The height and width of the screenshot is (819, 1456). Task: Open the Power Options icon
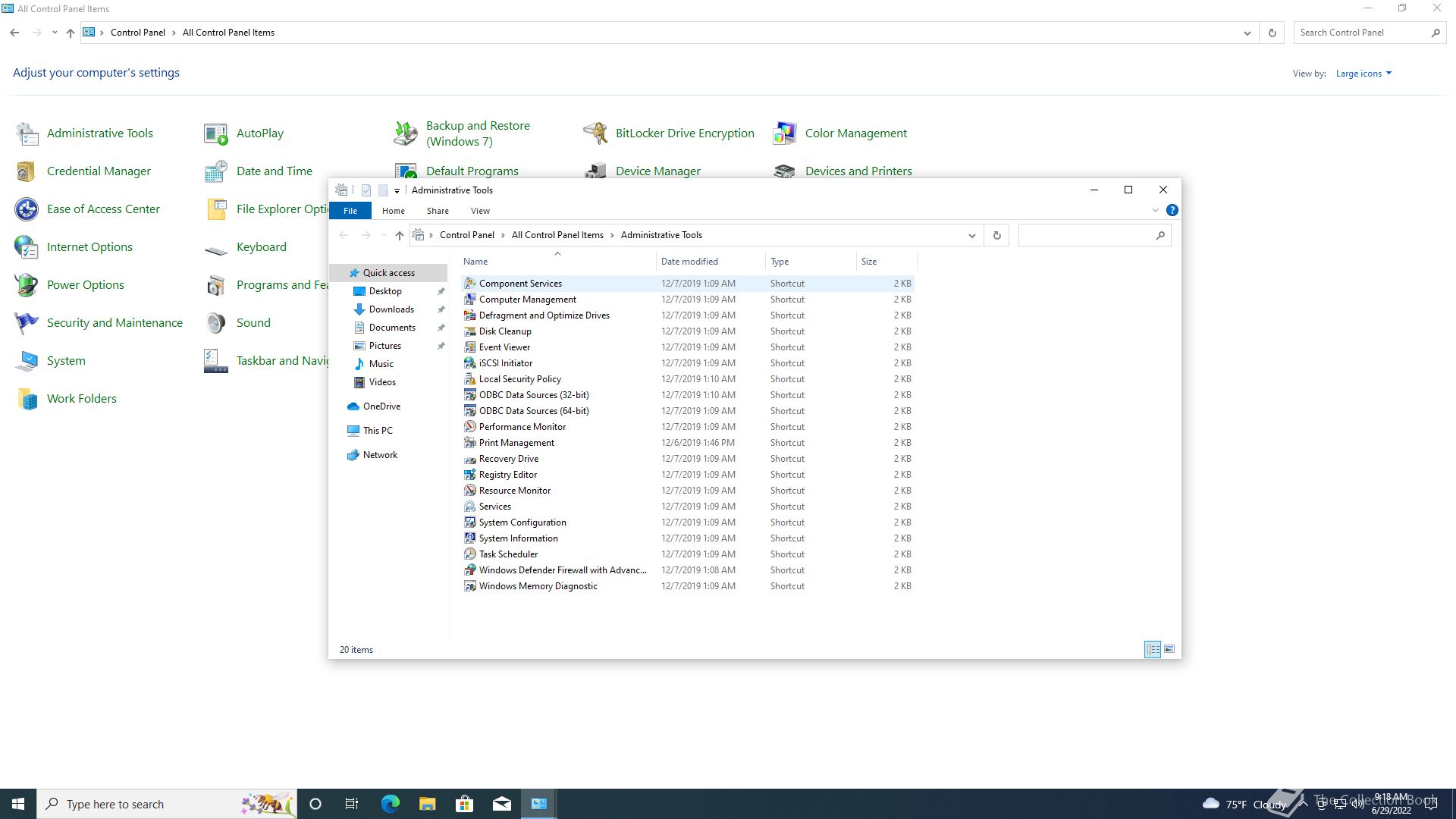pos(27,285)
